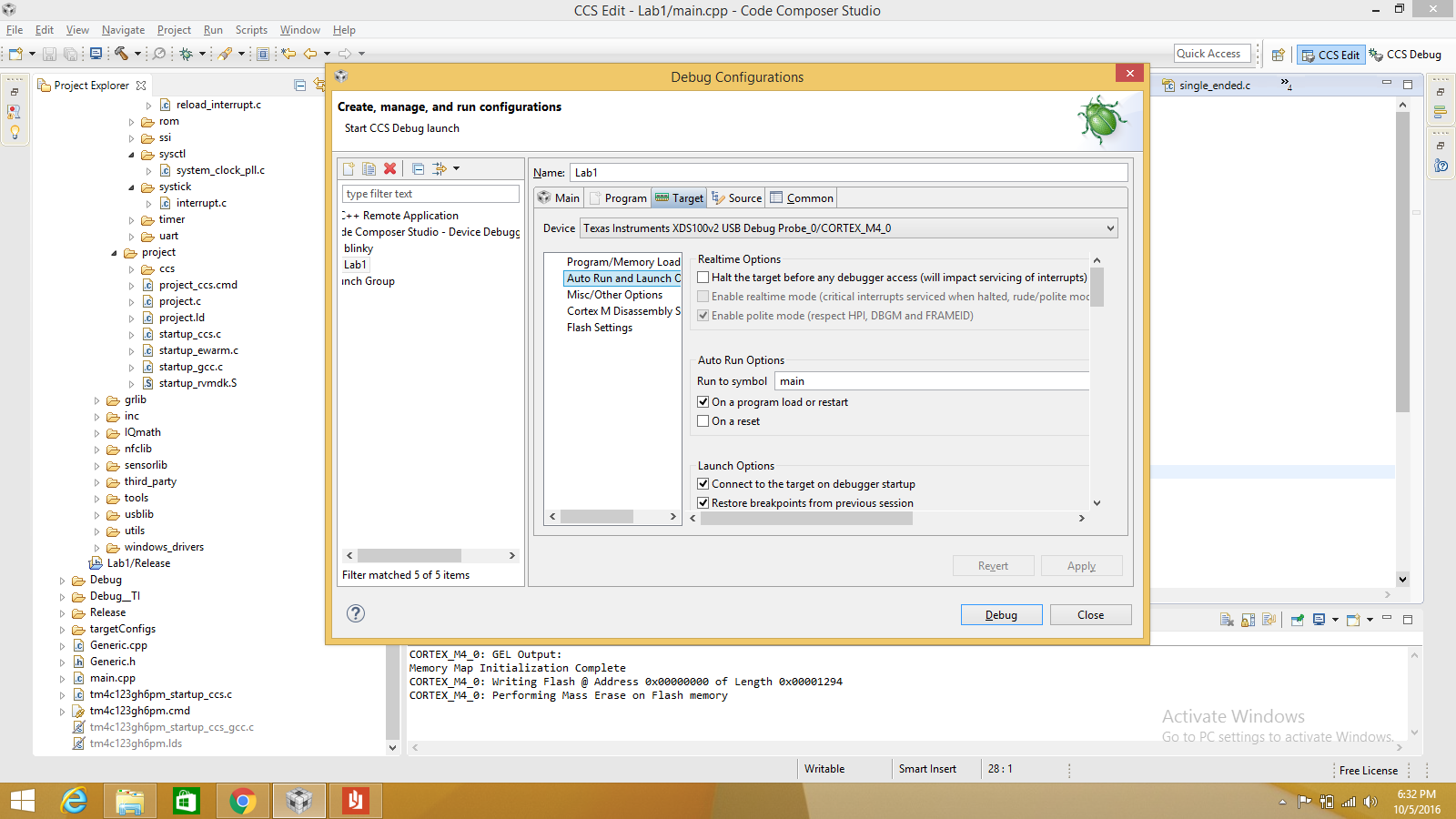Screen dimensions: 1456x819
Task: Switch to the Common tab
Action: tap(802, 197)
